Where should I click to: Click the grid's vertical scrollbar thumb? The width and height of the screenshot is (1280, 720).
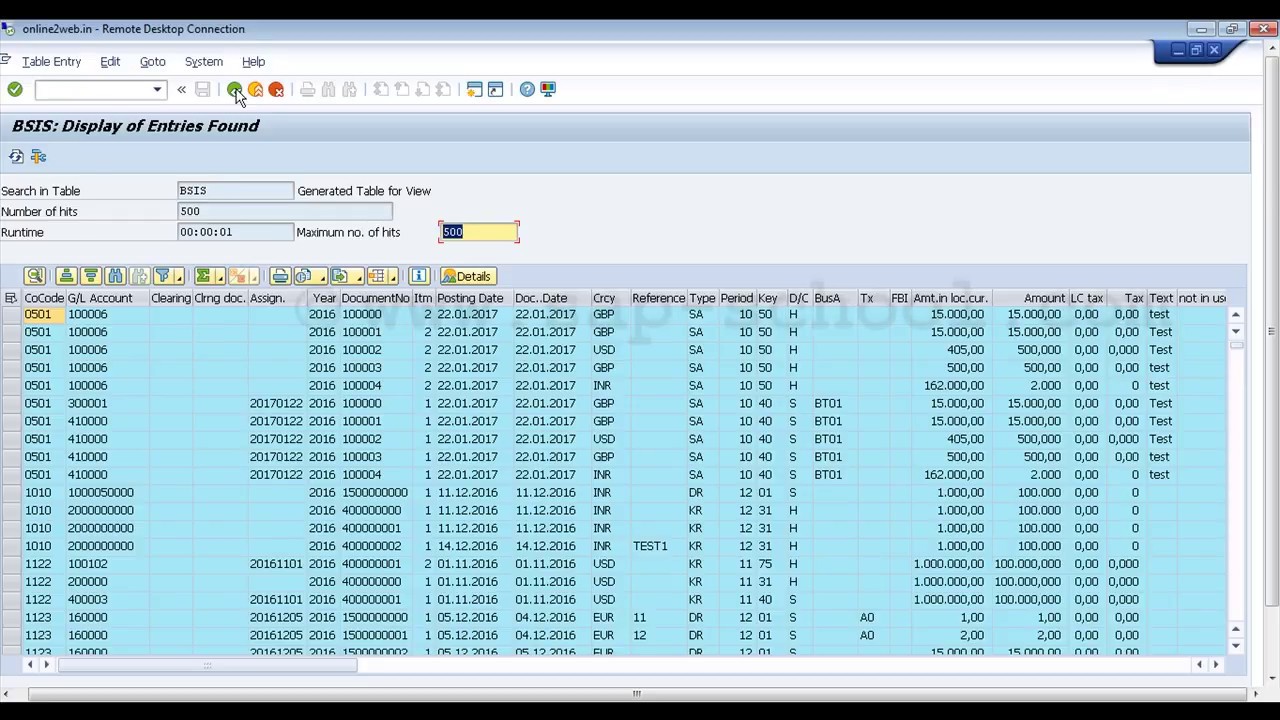1237,346
